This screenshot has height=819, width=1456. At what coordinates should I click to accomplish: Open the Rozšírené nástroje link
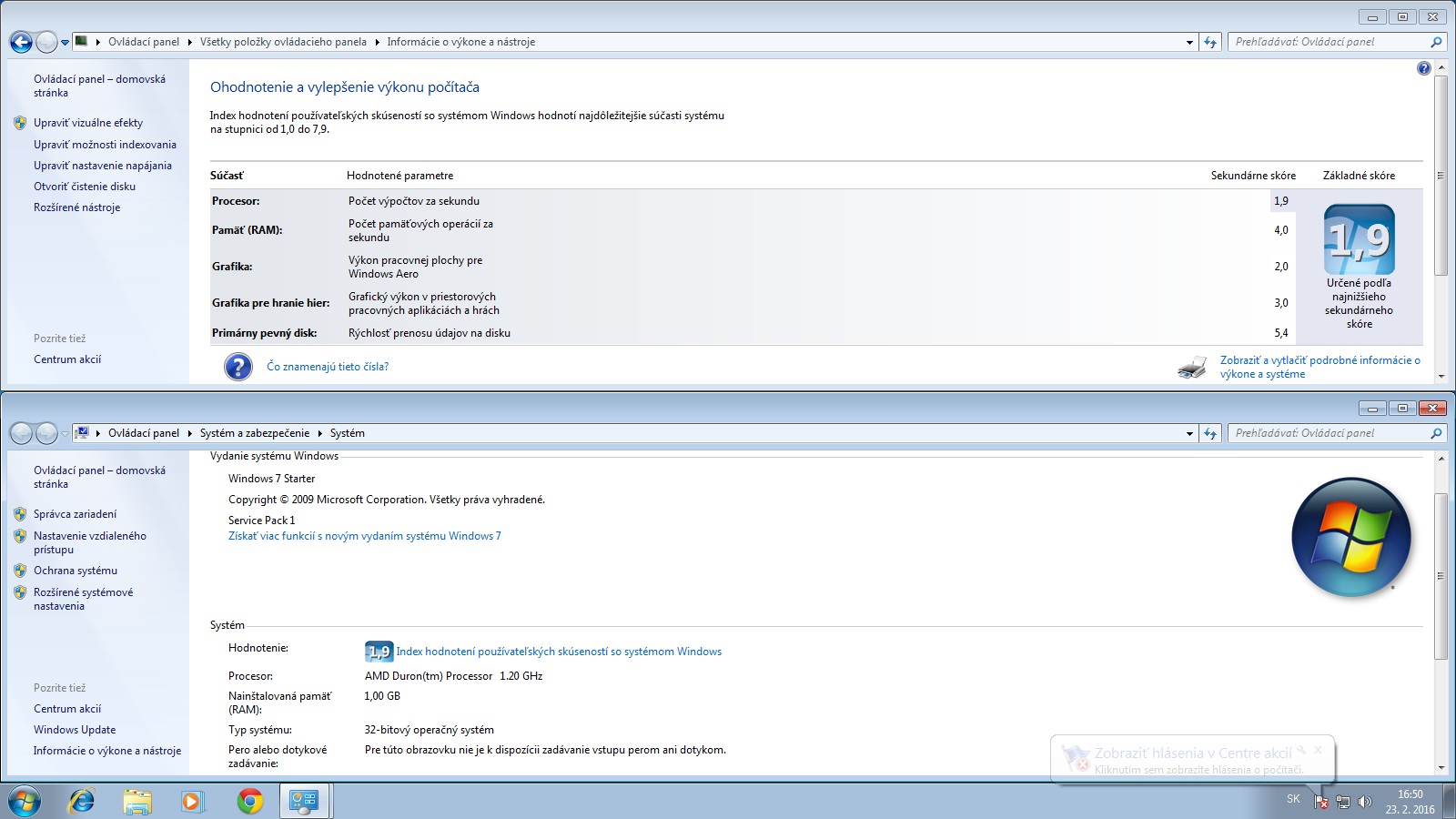pyautogui.click(x=76, y=207)
